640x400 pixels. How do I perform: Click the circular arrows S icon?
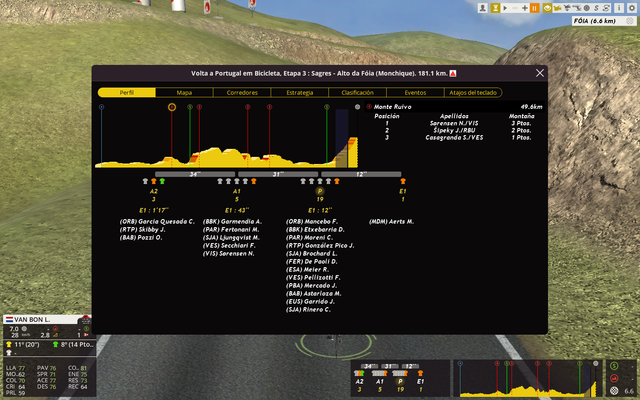pos(606,8)
